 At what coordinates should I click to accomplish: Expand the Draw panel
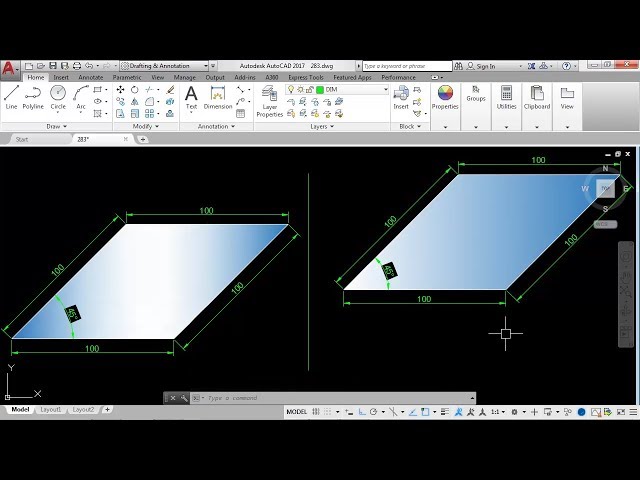57,127
